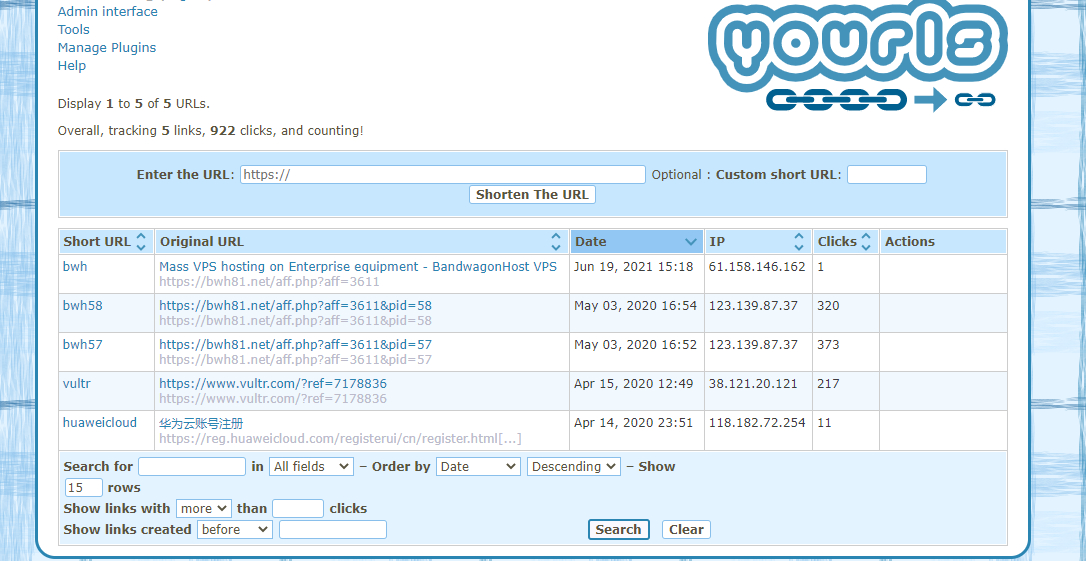This screenshot has height=561, width=1086.
Task: Open the Order by Date dropdown
Action: click(x=478, y=467)
